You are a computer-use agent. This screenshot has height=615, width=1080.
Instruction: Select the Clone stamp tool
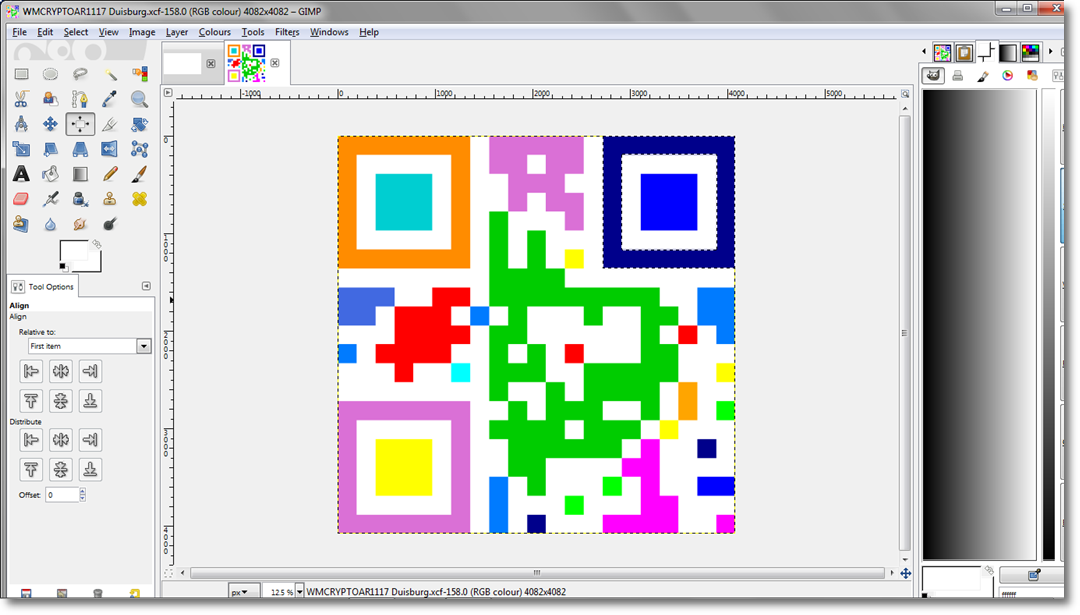click(110, 199)
